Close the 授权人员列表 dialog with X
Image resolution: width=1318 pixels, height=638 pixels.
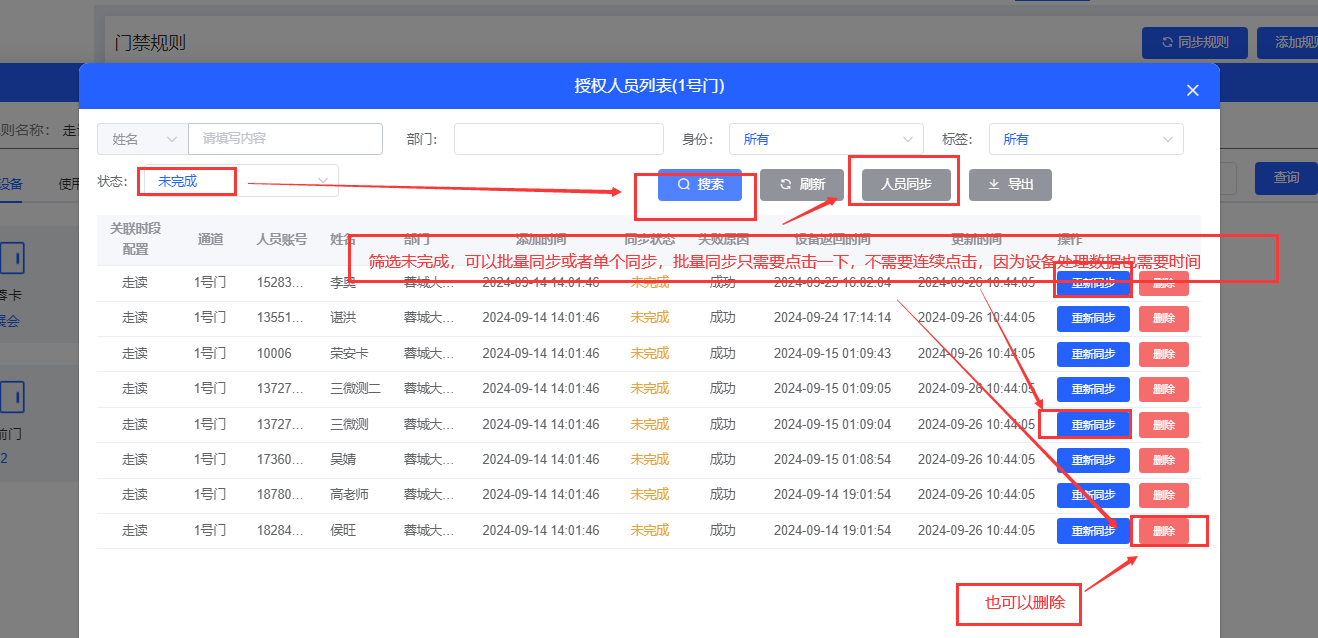[1192, 90]
